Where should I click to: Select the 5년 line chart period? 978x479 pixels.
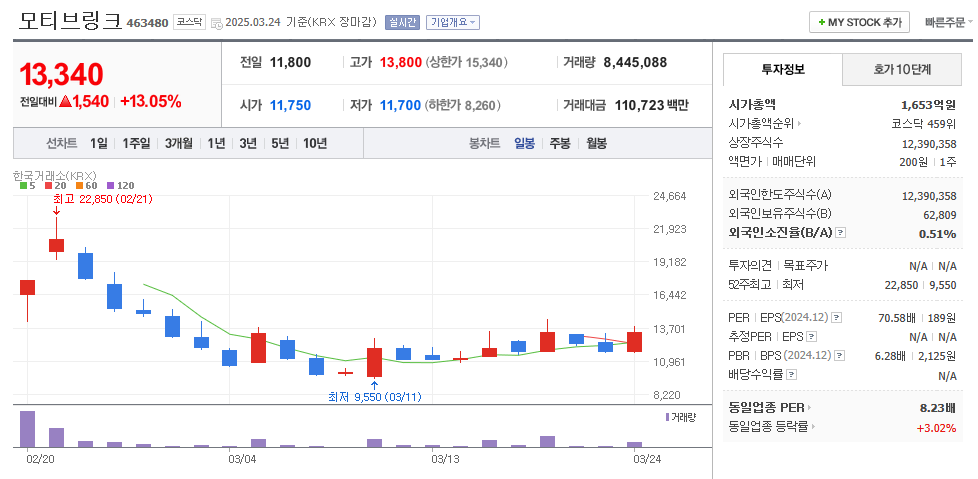click(279, 143)
